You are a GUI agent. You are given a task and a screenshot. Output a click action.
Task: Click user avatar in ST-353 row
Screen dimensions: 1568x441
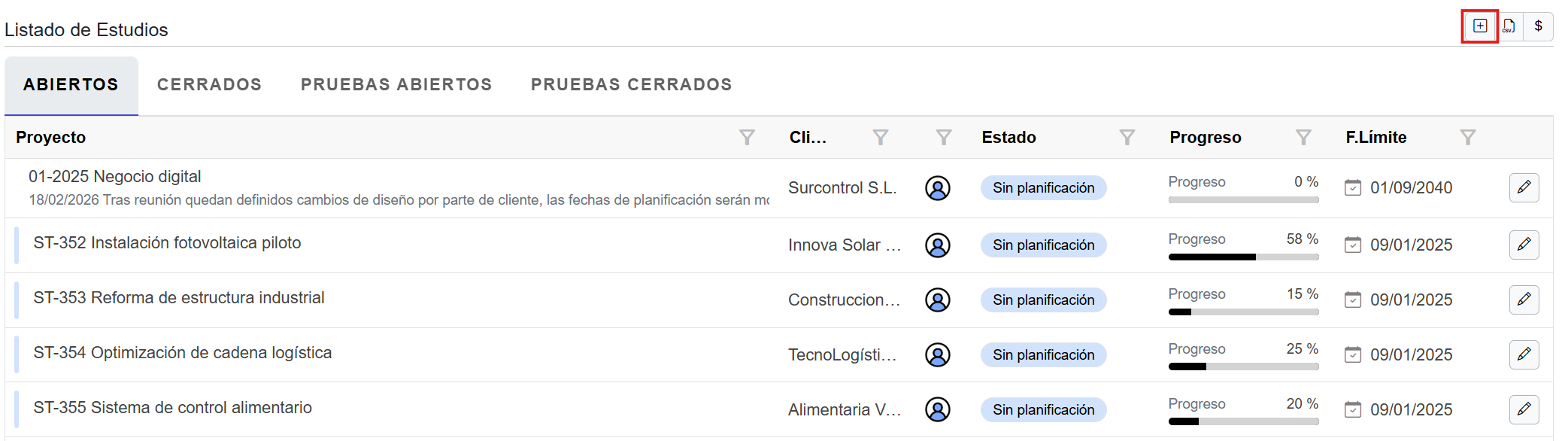pos(937,300)
